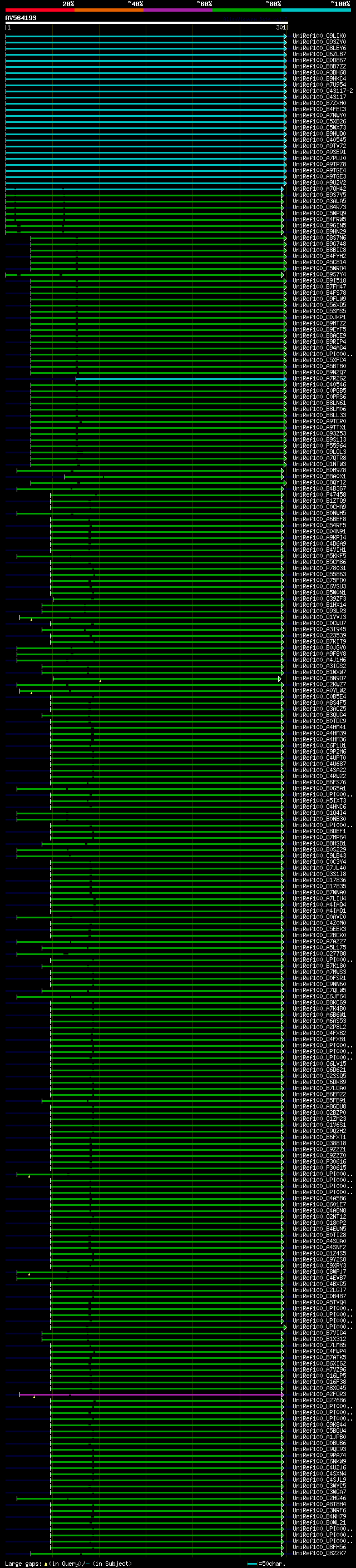Screen dimensions: 356x1568
Task: Open hit UniRef100_Q6ZLB7
Action: pyautogui.click(x=319, y=54)
